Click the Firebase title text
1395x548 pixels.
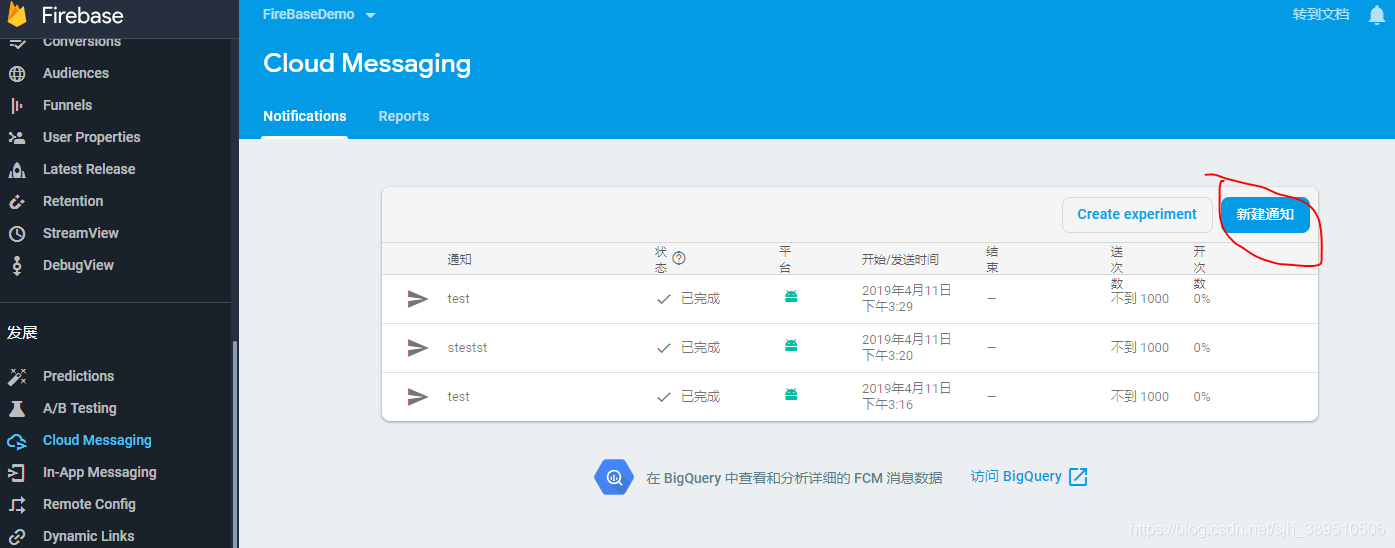(x=83, y=15)
